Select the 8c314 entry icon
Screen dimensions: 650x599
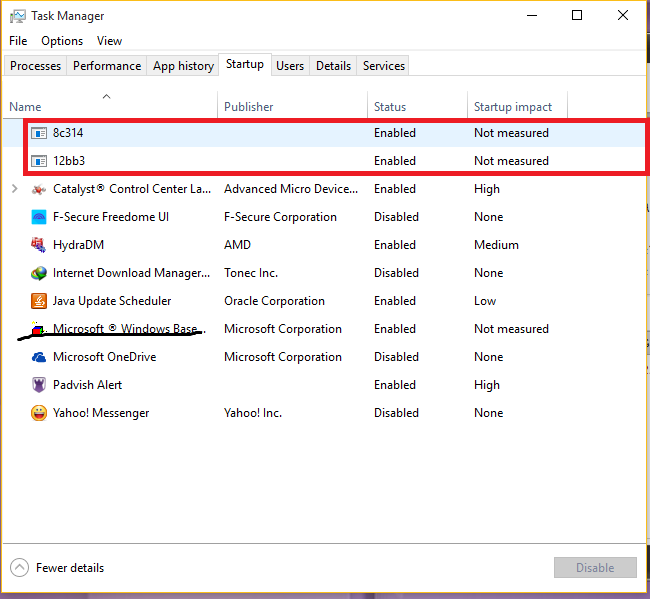(39, 133)
